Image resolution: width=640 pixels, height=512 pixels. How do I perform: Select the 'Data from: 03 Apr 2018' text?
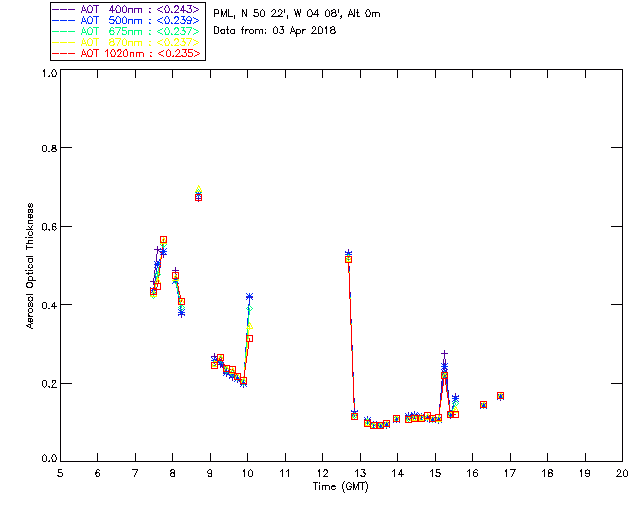coord(275,30)
